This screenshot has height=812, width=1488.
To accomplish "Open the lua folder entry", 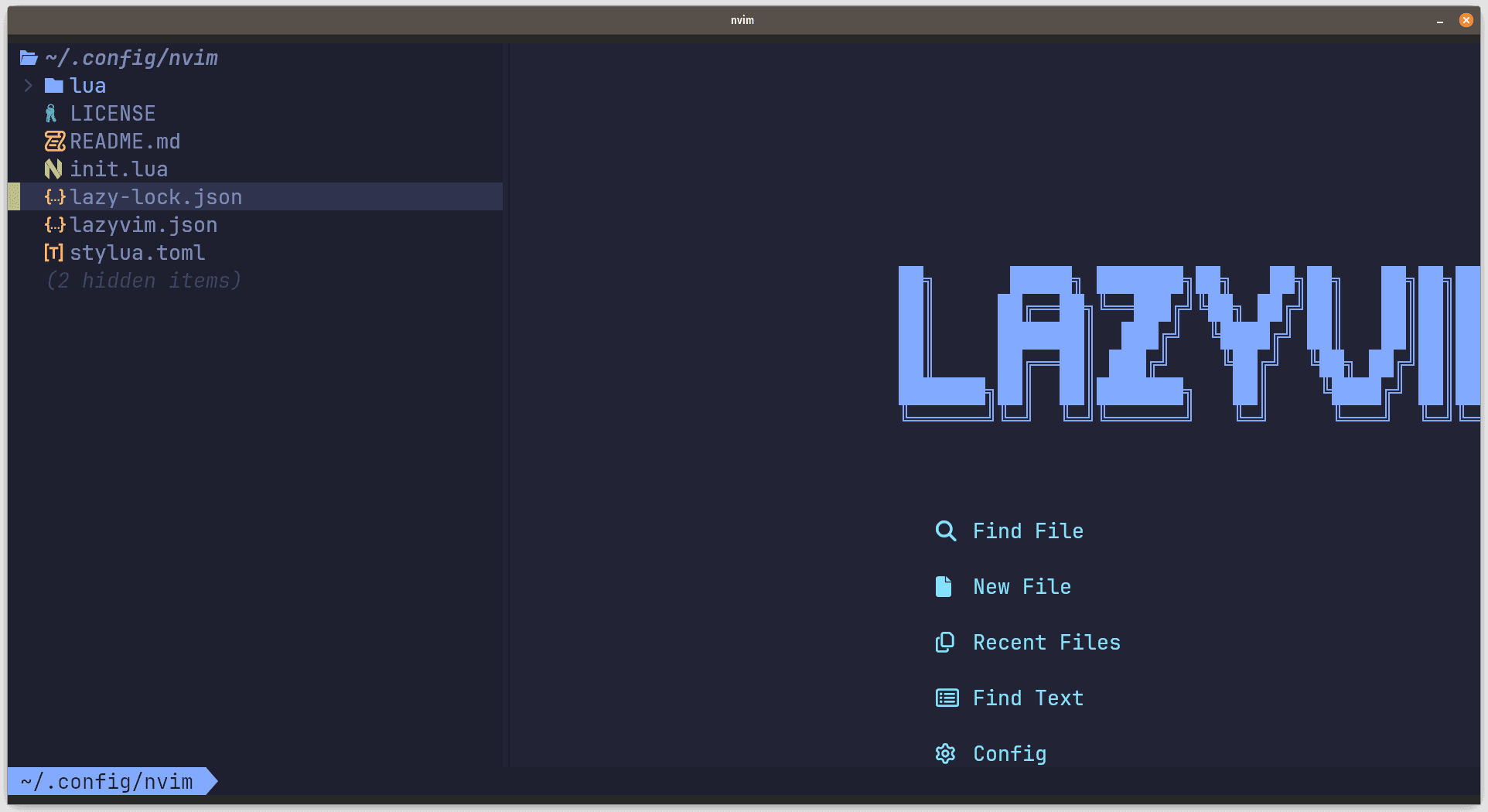I will click(x=87, y=85).
